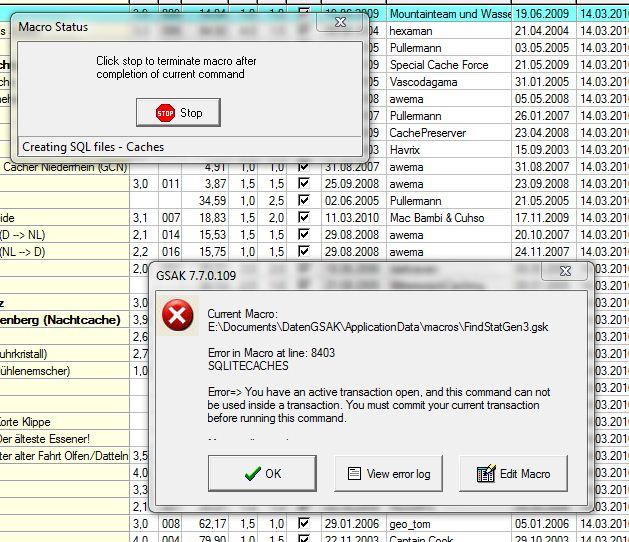Toggle checkbox in the 4,91 distance row
The width and height of the screenshot is (629, 542).
(x=304, y=167)
